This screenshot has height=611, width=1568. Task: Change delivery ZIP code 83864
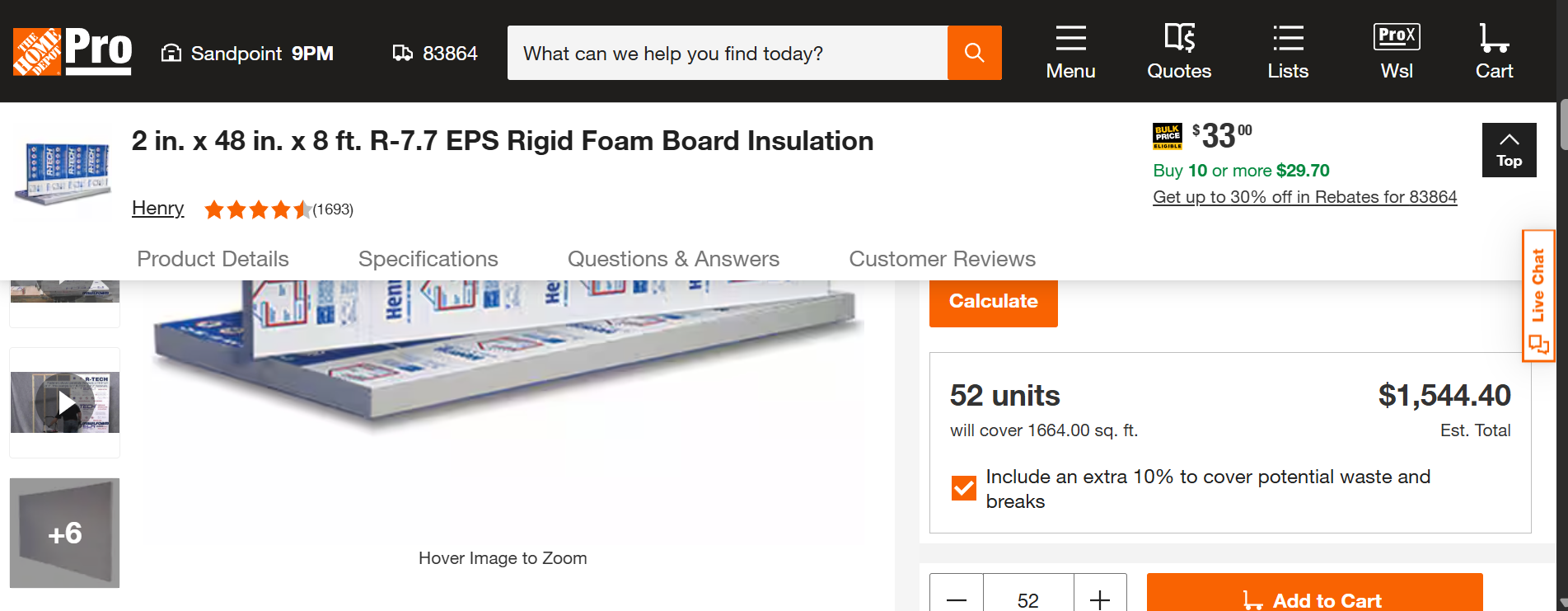point(435,54)
